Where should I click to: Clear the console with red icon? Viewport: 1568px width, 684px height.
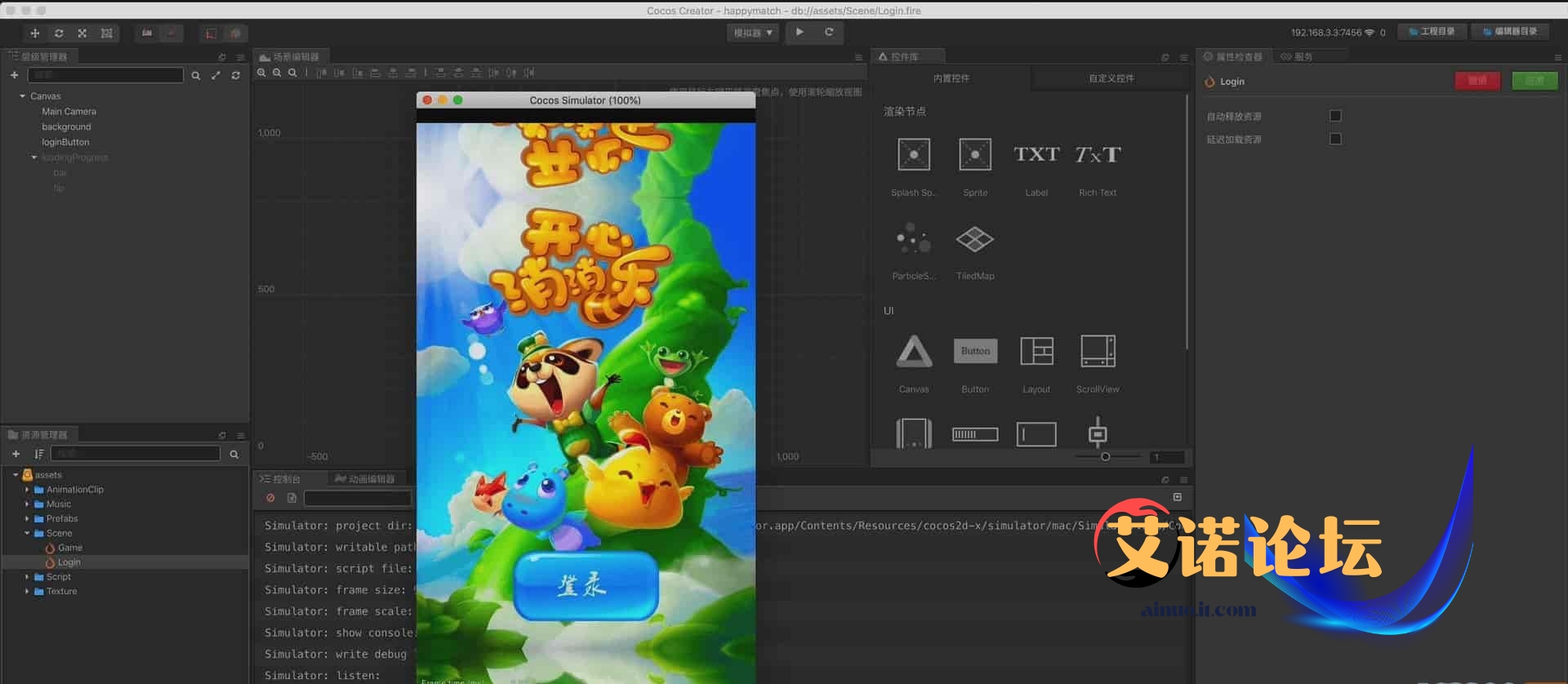tap(270, 498)
